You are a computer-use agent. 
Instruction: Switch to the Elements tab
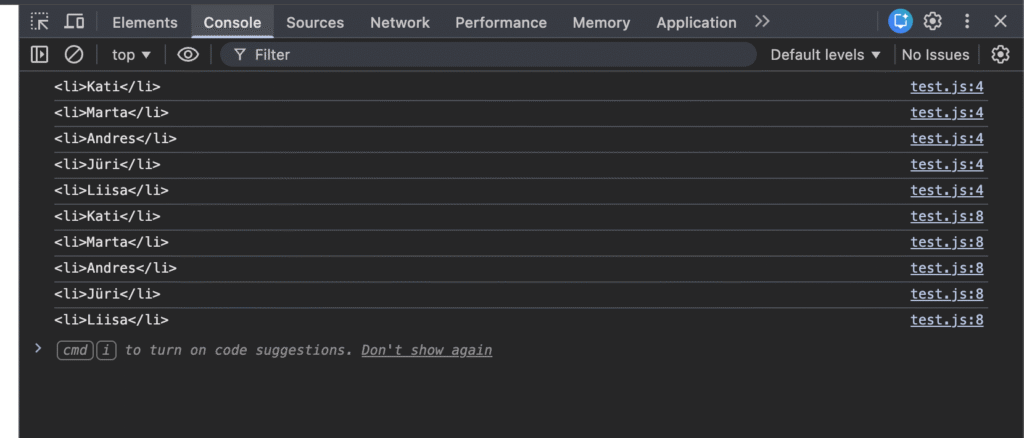[145, 22]
